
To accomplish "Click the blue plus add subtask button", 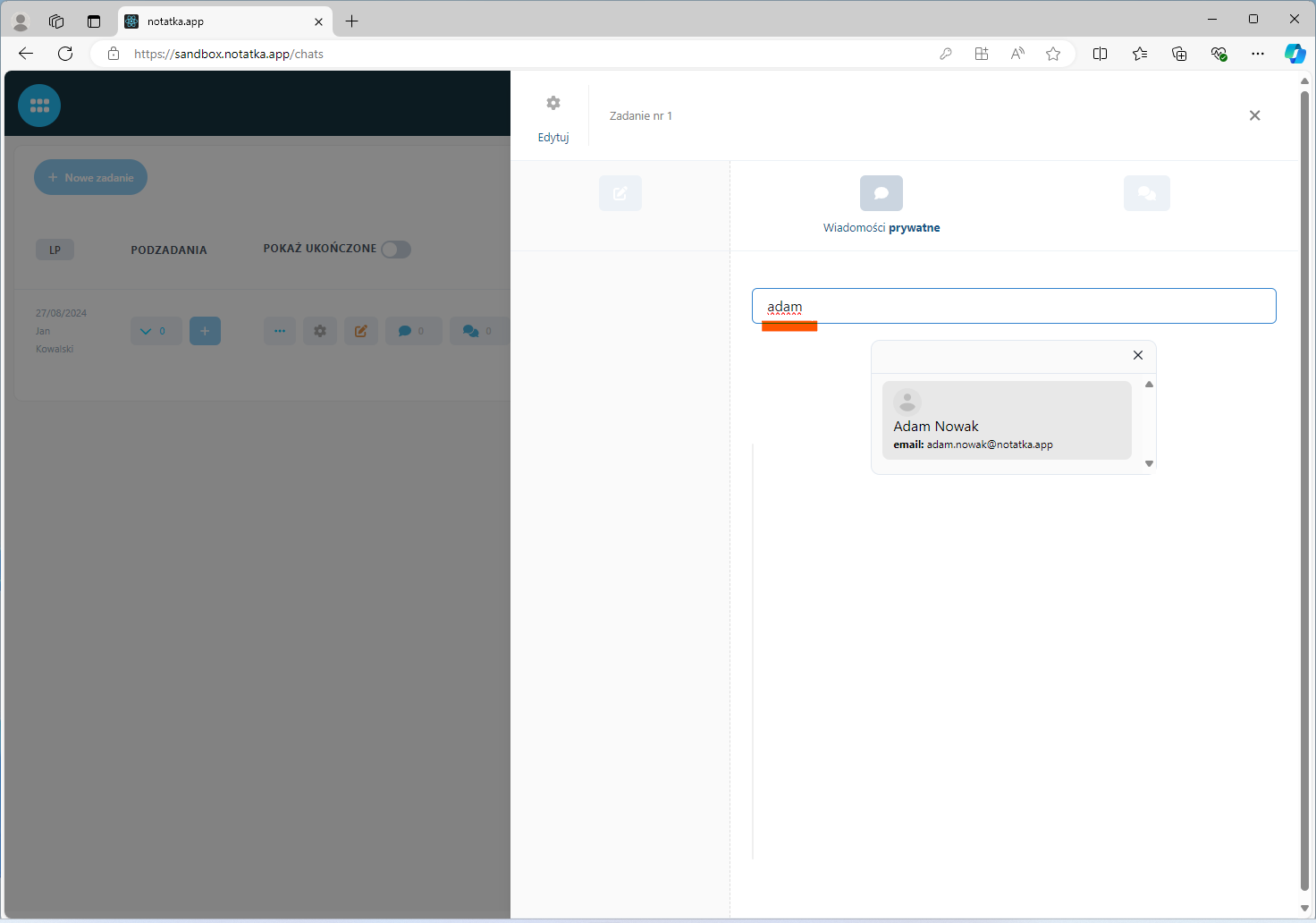I will point(205,331).
